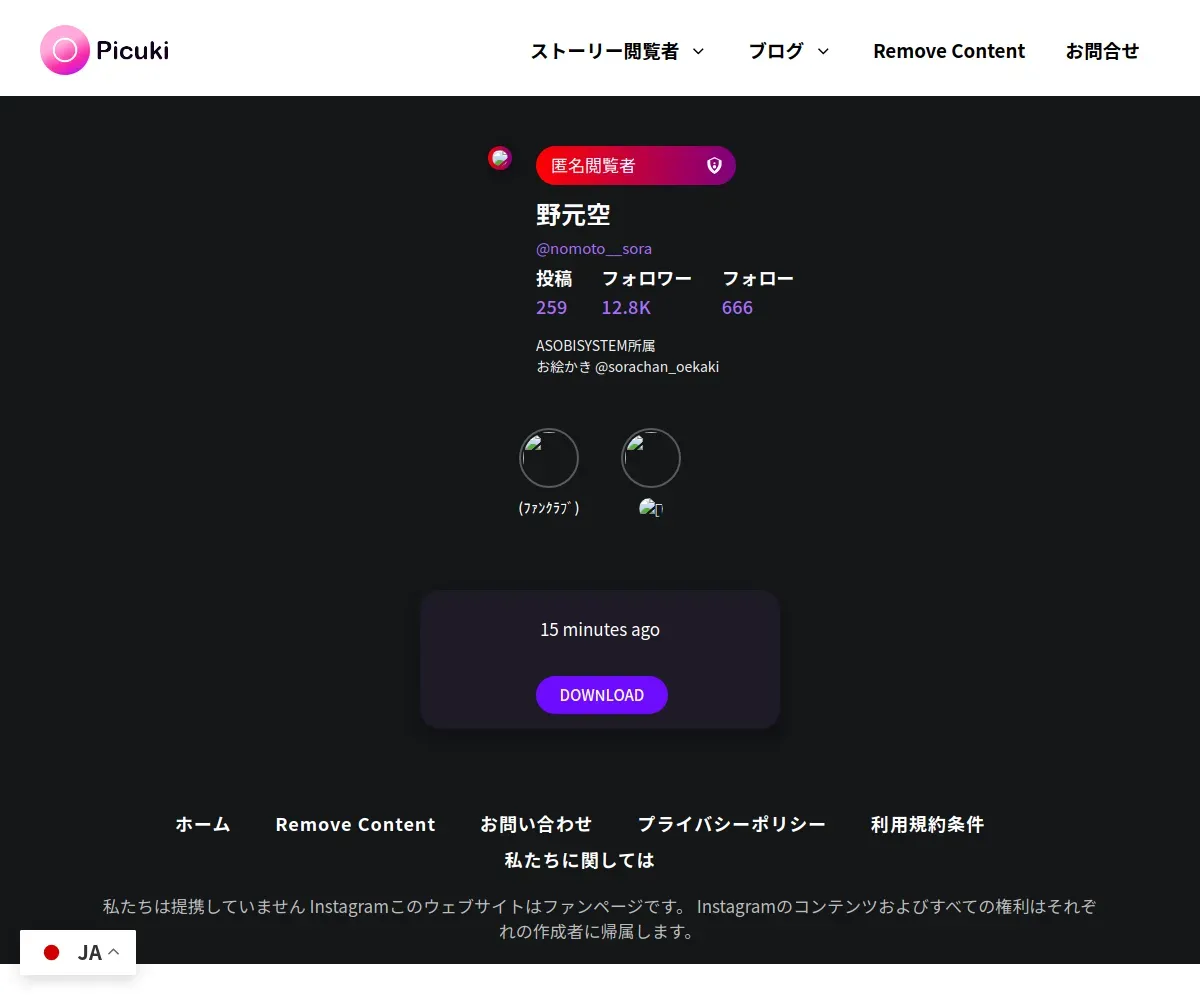Click the フォロワー label
The image size is (1200, 1000).
click(x=646, y=279)
